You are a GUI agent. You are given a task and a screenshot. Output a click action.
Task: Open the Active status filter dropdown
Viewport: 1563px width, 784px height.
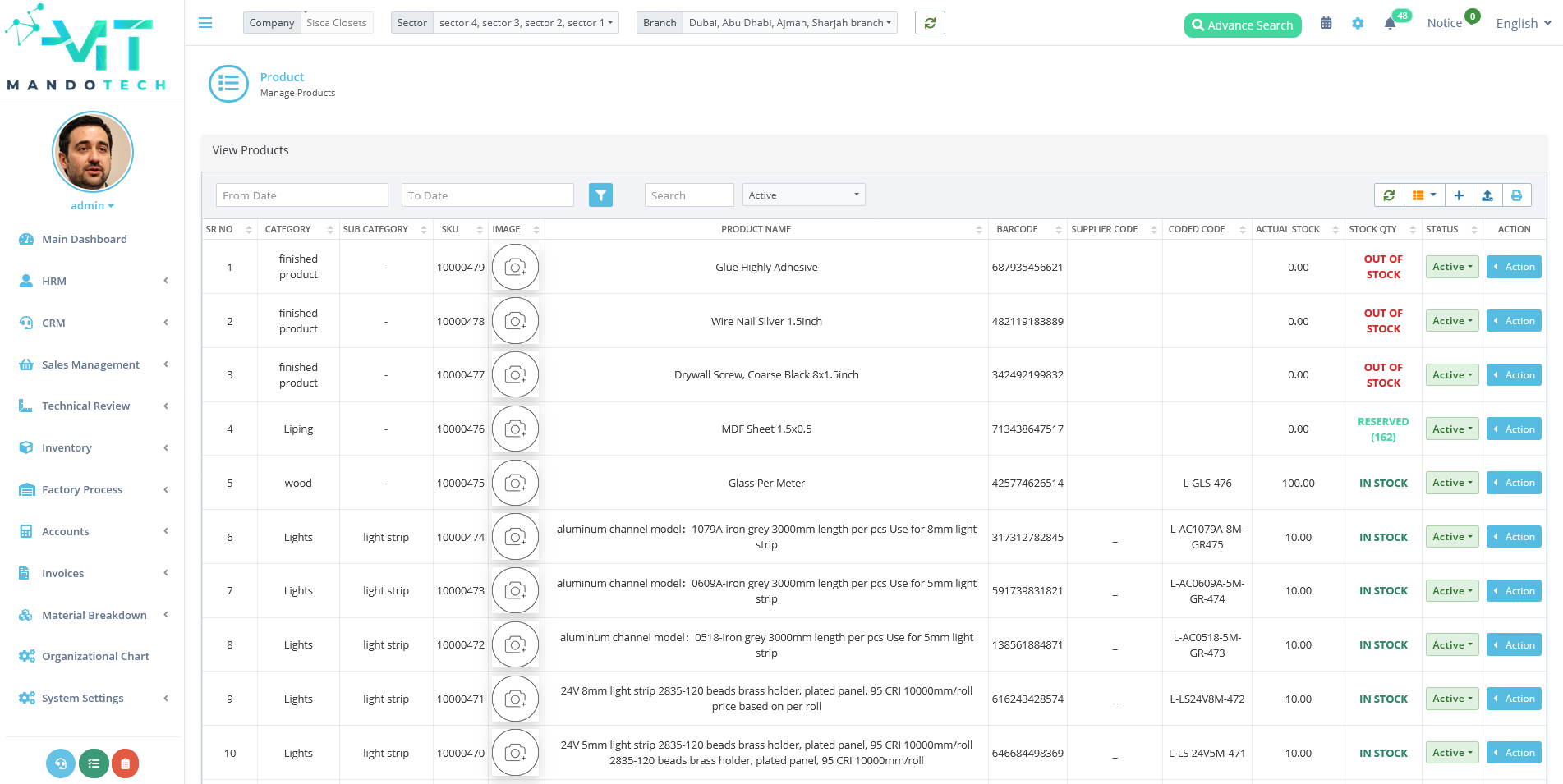802,195
